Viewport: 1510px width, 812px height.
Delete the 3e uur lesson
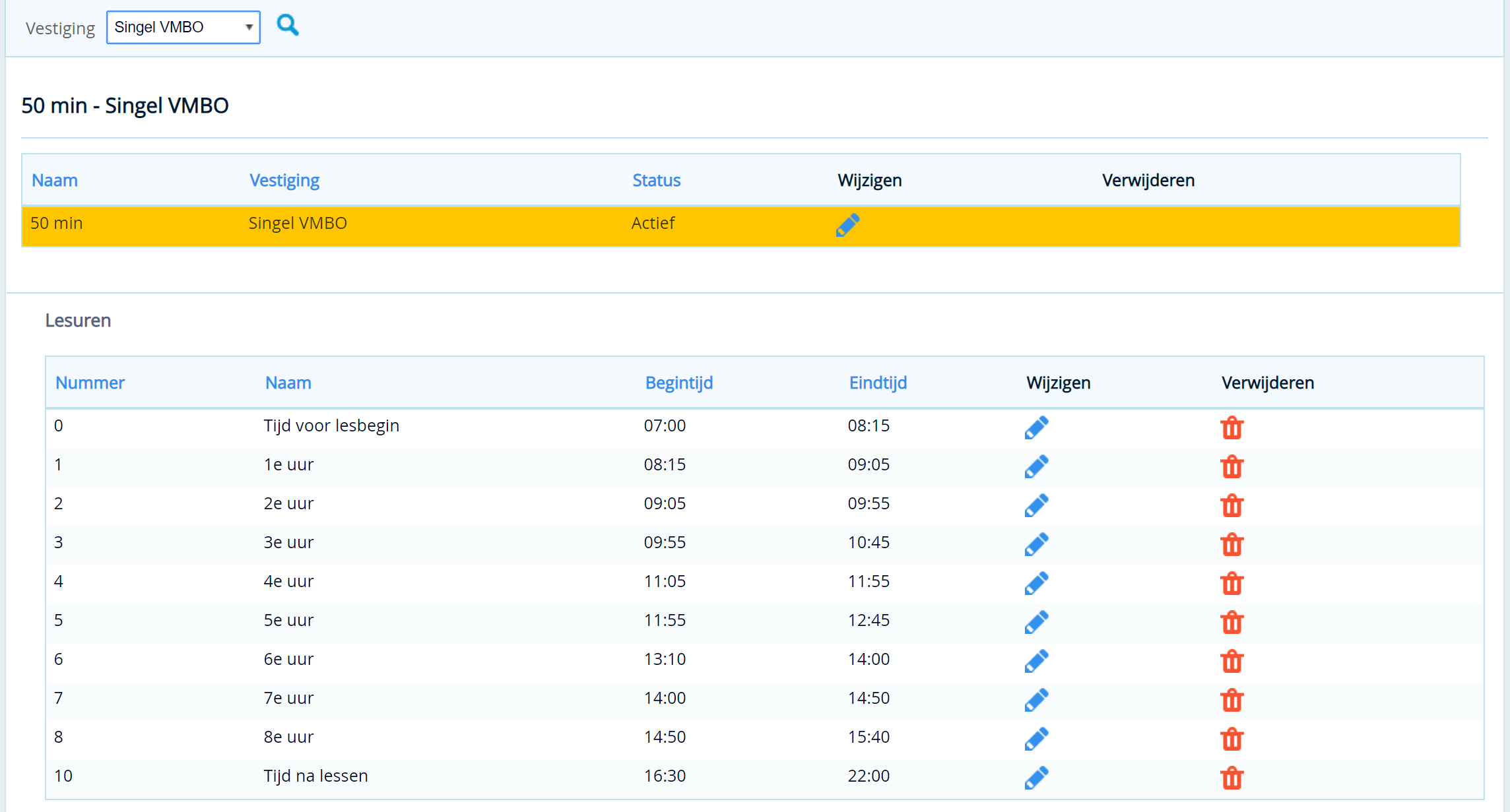point(1231,545)
